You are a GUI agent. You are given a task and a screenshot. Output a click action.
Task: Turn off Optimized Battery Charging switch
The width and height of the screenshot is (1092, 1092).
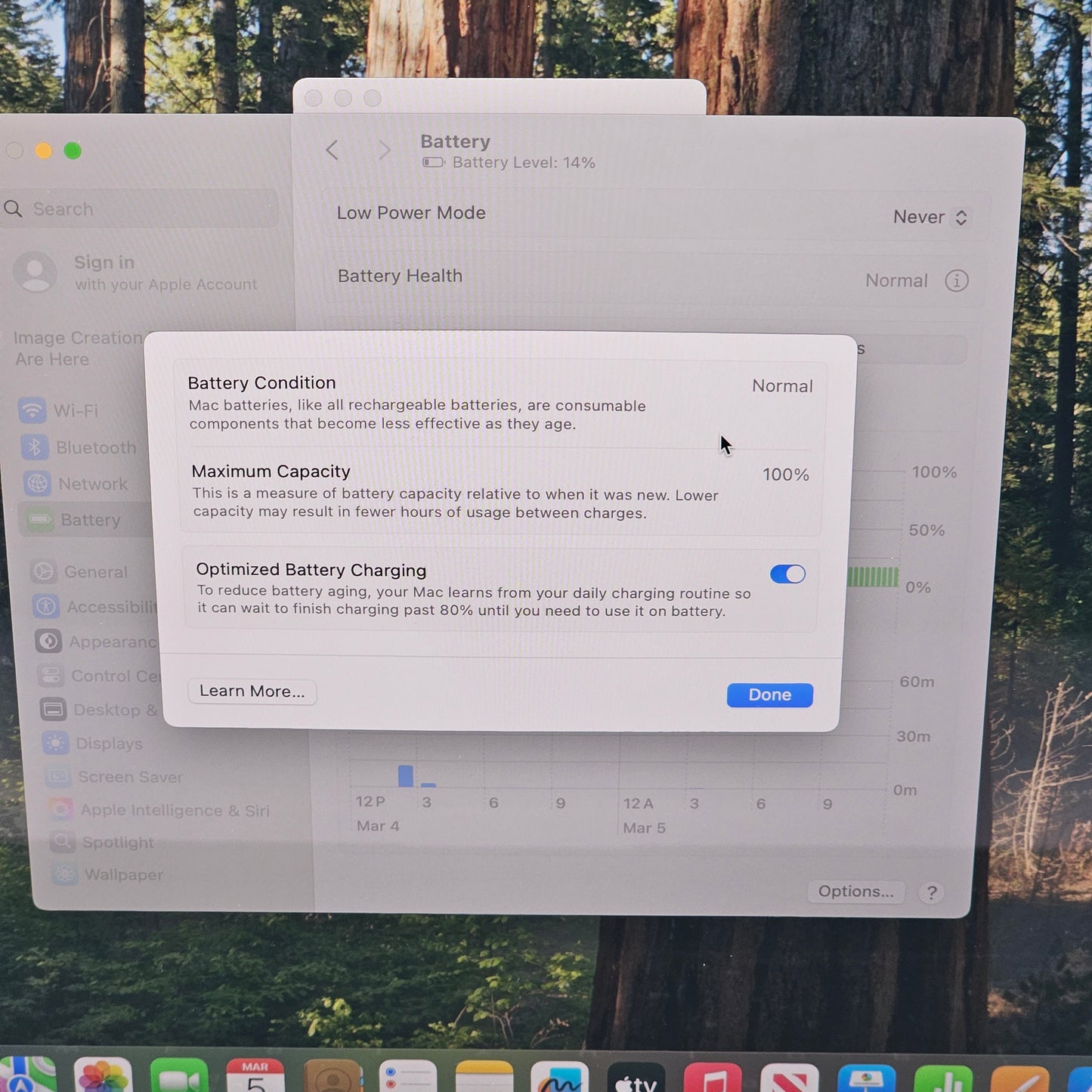pyautogui.click(x=787, y=574)
